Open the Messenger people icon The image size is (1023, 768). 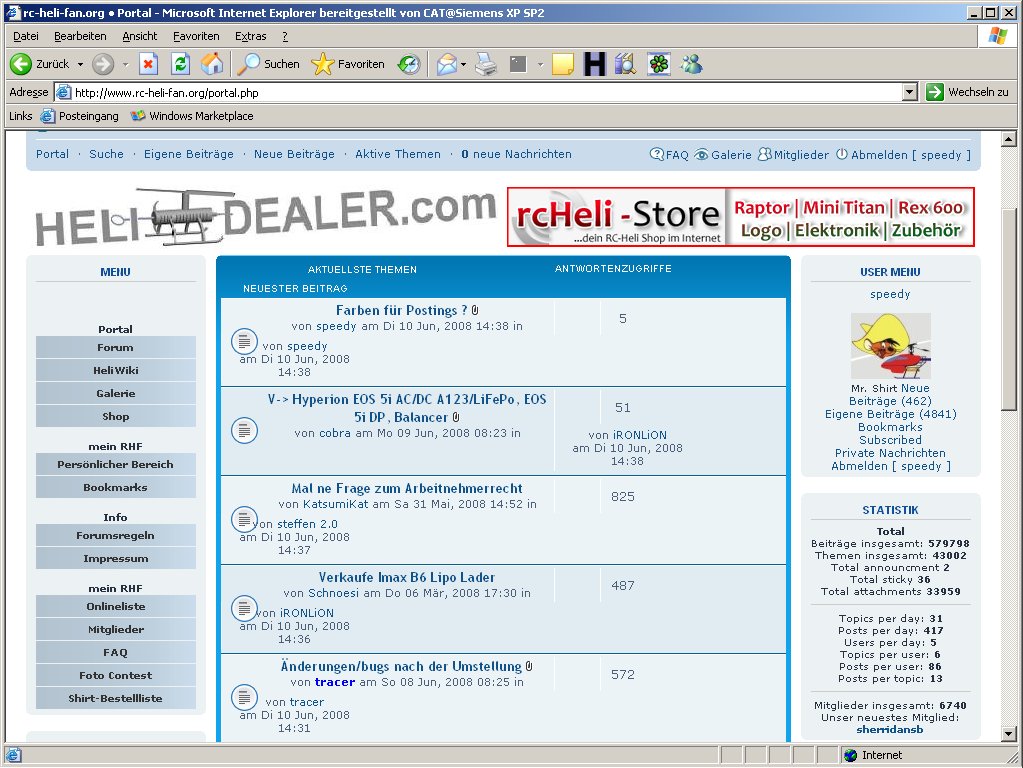click(x=692, y=64)
